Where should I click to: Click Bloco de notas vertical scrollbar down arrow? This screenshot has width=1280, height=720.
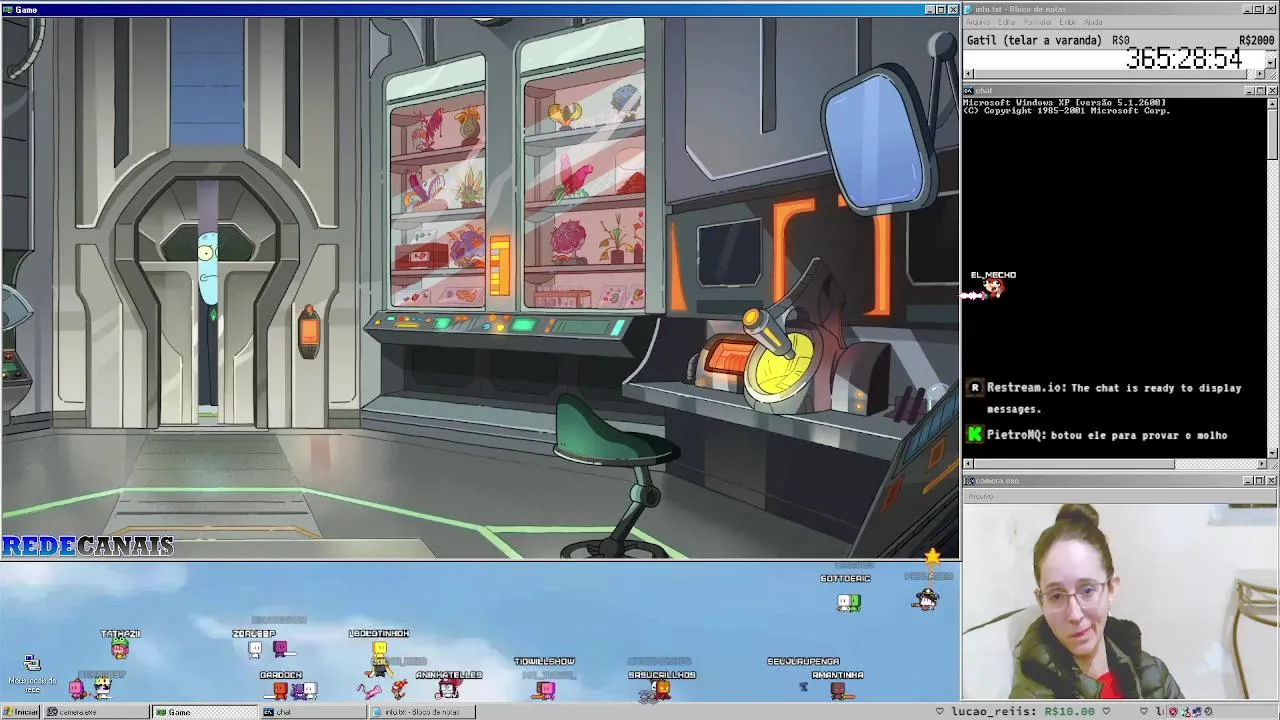pyautogui.click(x=1271, y=64)
